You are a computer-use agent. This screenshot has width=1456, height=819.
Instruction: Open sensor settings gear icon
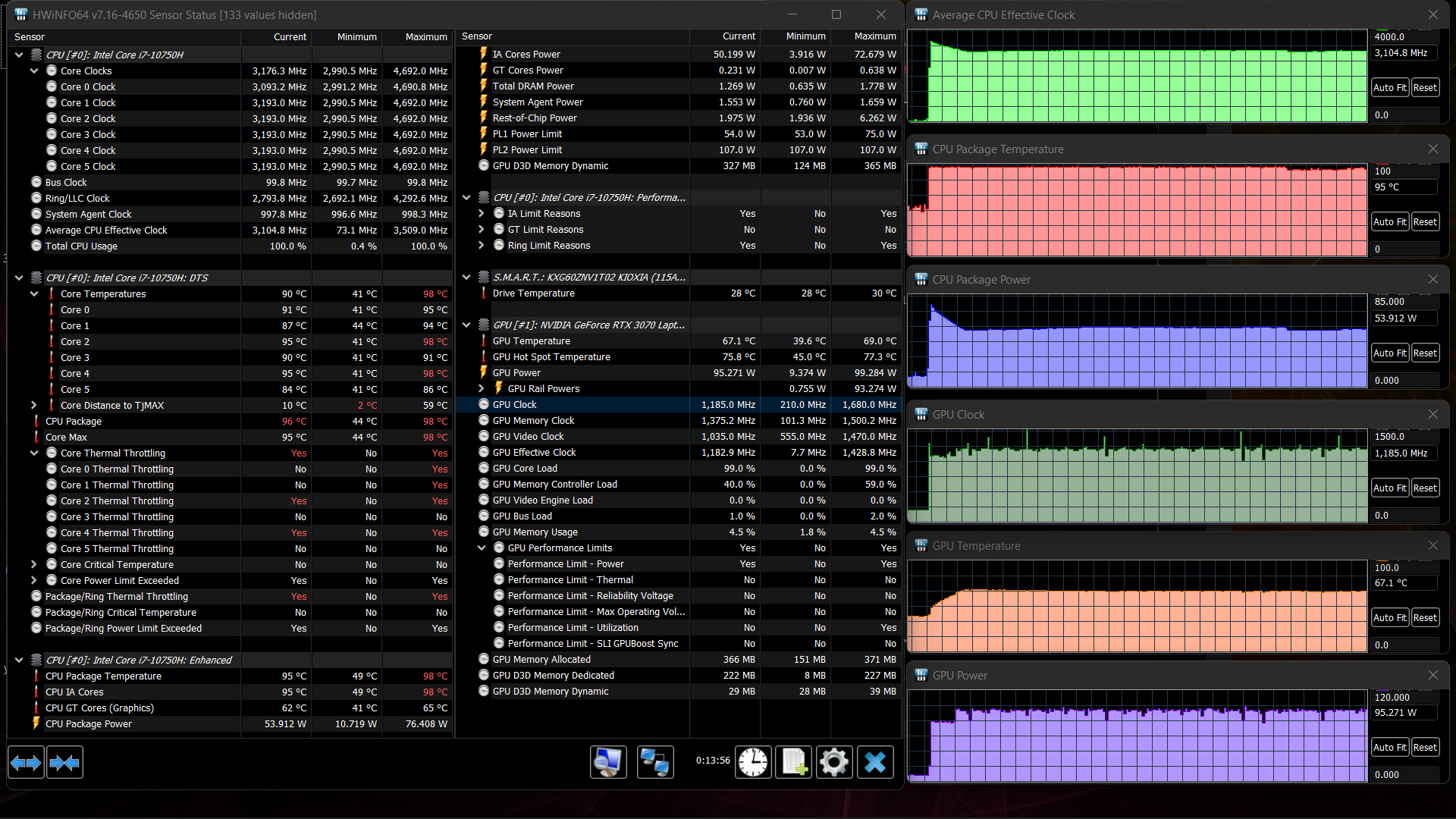pos(834,762)
